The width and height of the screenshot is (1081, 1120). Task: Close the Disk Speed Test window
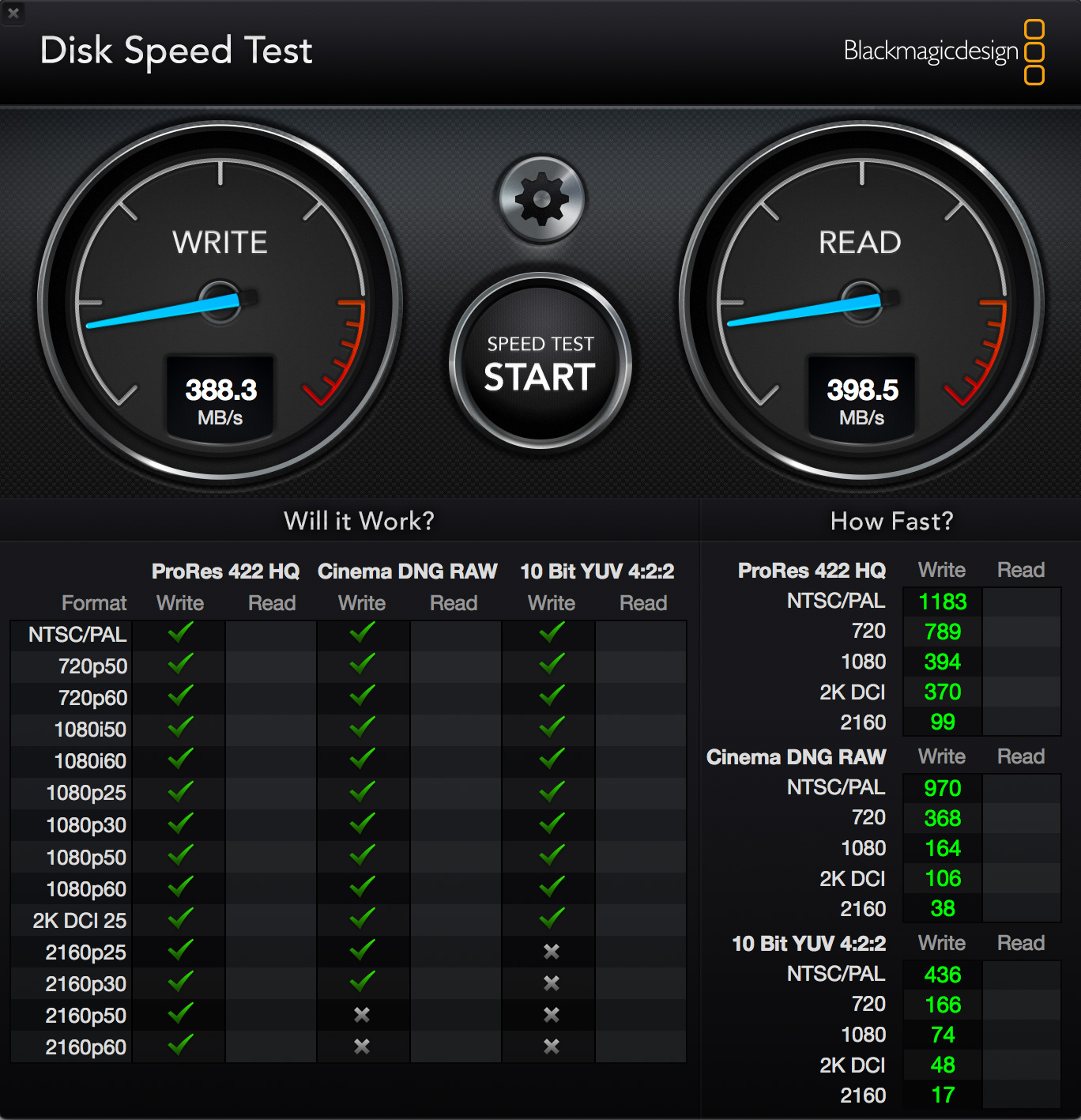pyautogui.click(x=13, y=13)
